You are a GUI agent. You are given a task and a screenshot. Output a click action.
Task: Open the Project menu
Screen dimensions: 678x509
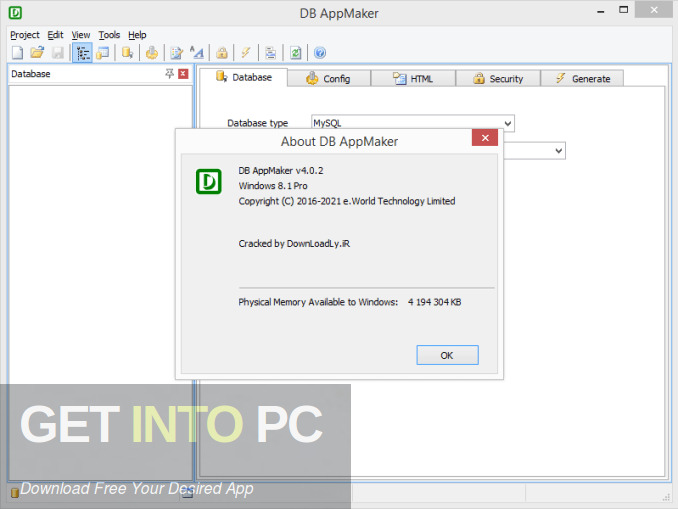(25, 35)
